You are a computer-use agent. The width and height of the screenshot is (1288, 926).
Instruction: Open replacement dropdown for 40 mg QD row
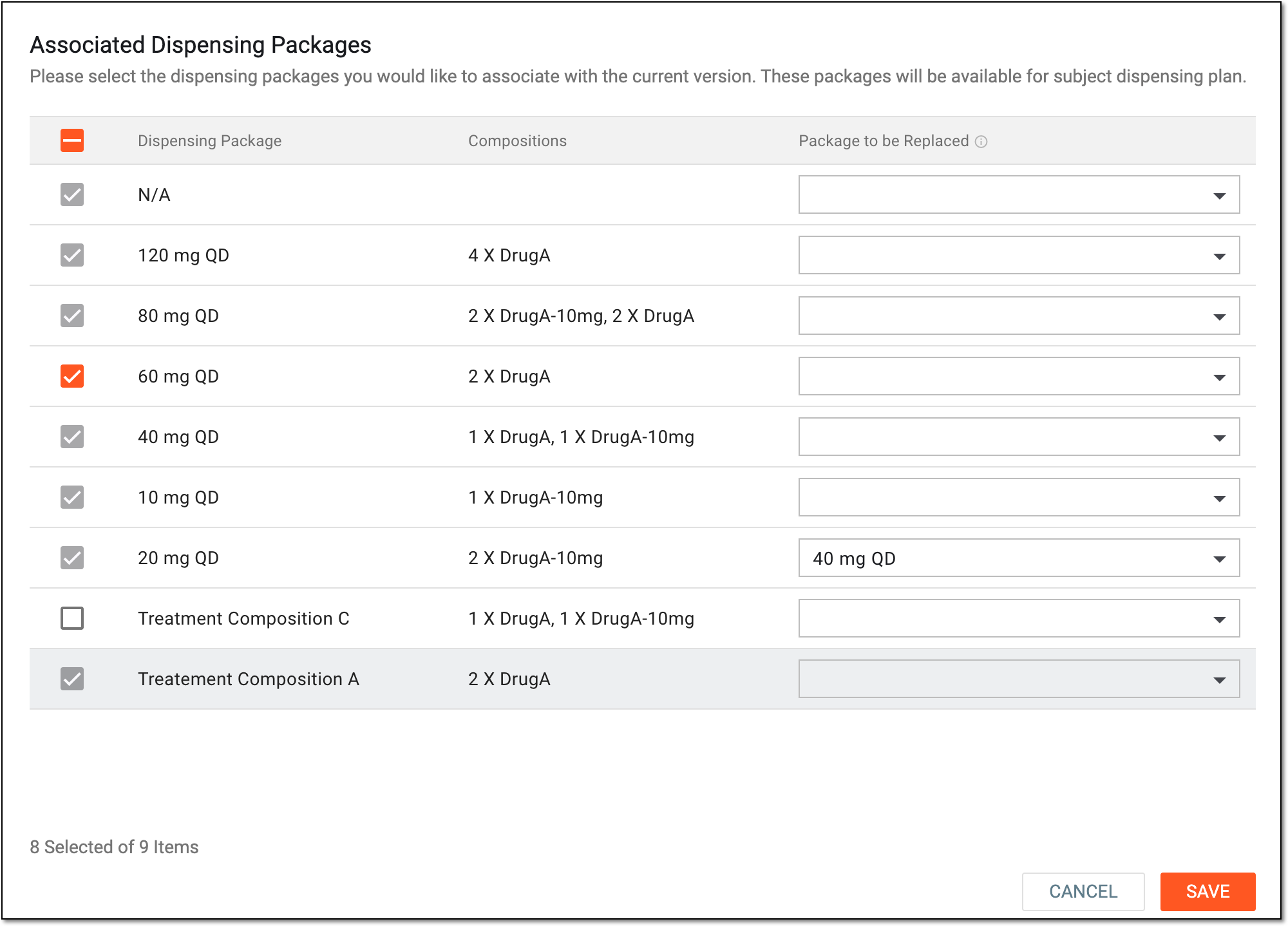1019,437
